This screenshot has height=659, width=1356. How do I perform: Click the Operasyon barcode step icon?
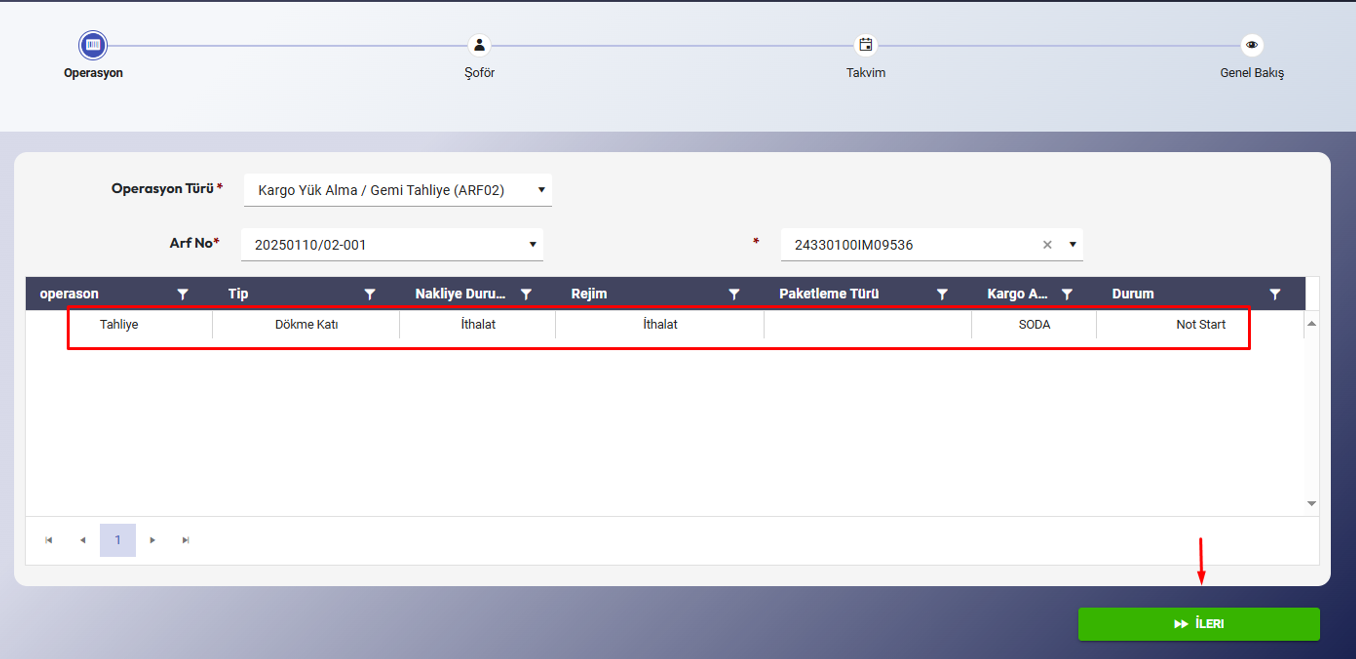click(93, 45)
